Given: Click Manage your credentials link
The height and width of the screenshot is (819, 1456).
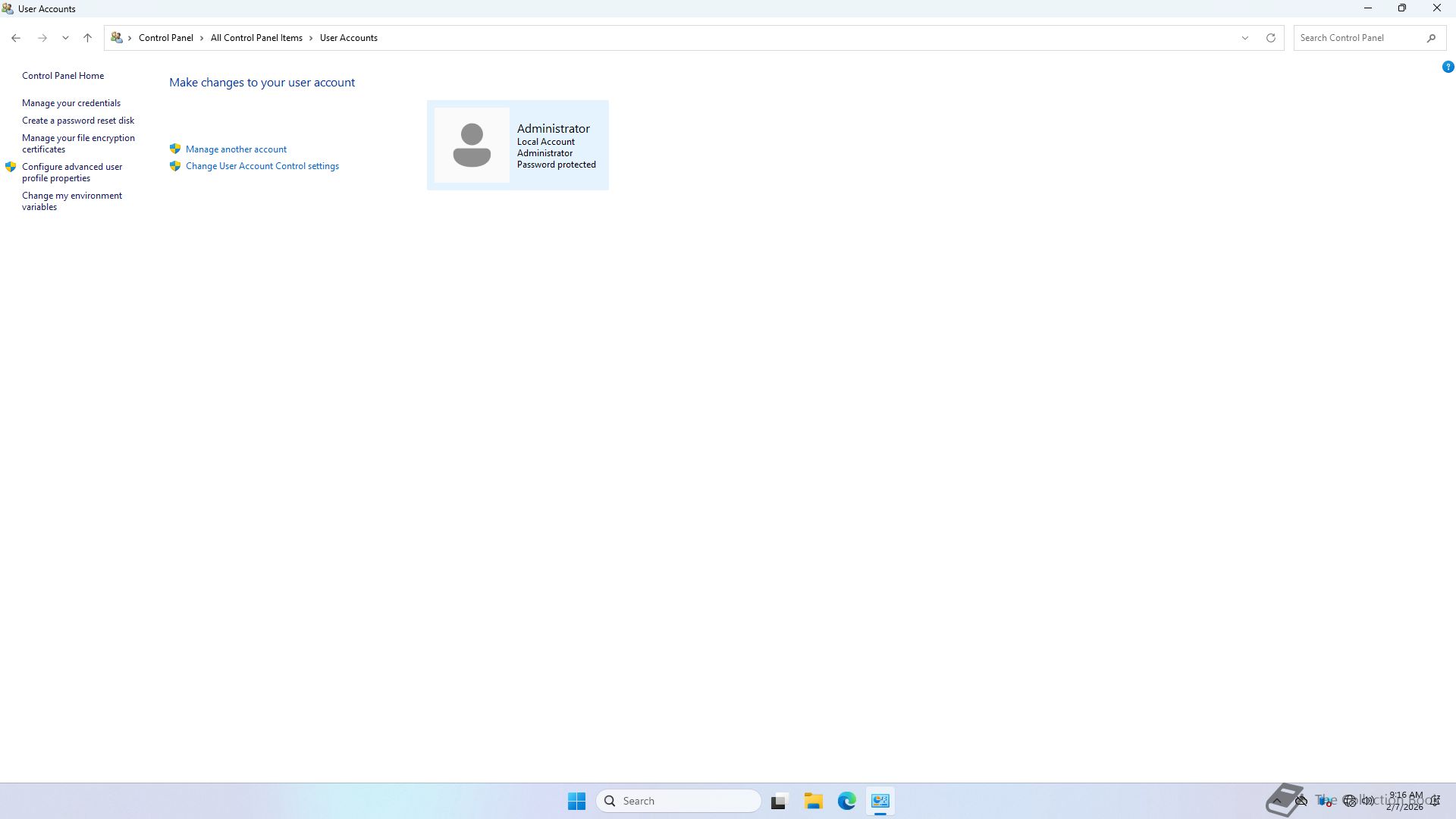Looking at the screenshot, I should coord(71,103).
